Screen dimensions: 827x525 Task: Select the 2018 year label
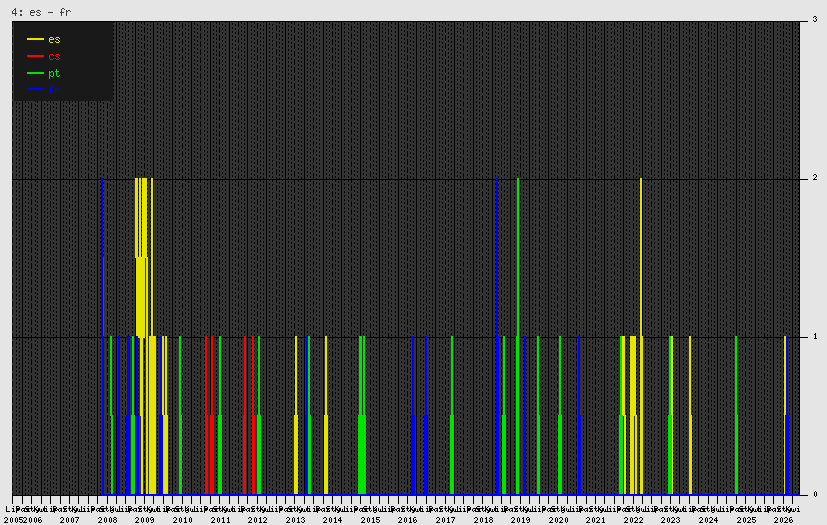point(483,520)
